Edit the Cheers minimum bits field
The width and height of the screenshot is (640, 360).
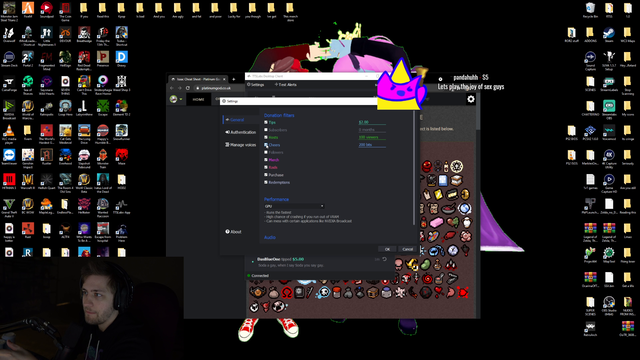[372, 144]
